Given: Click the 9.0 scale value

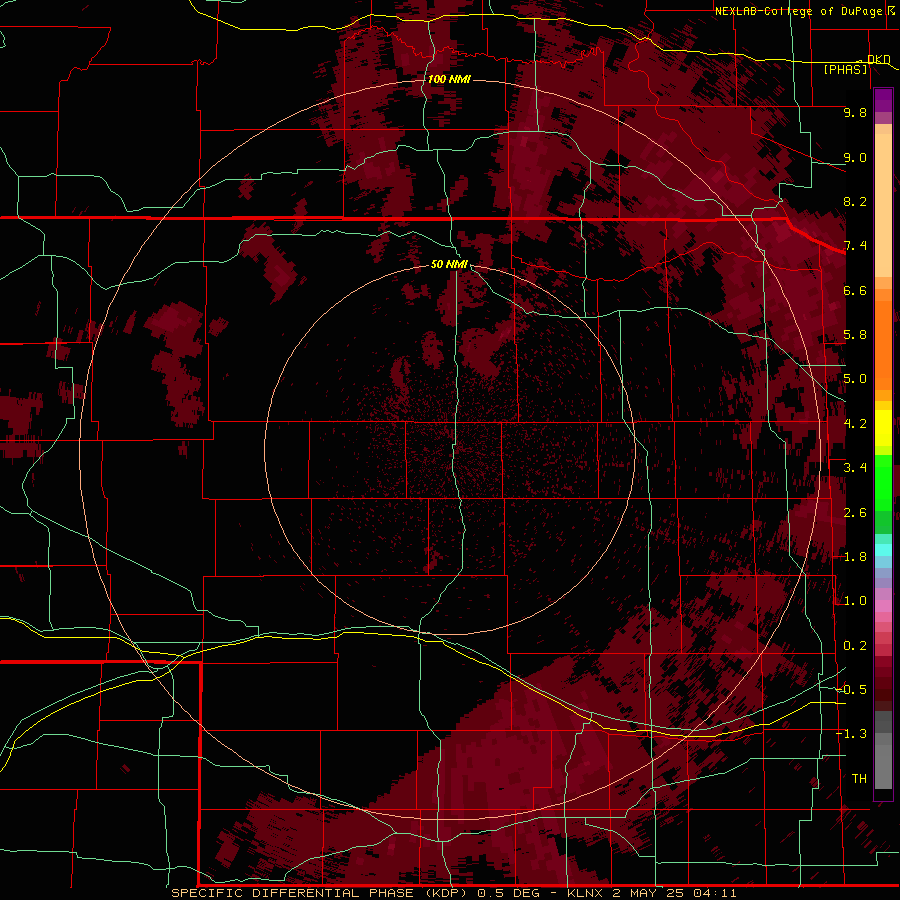Looking at the screenshot, I should point(855,157).
